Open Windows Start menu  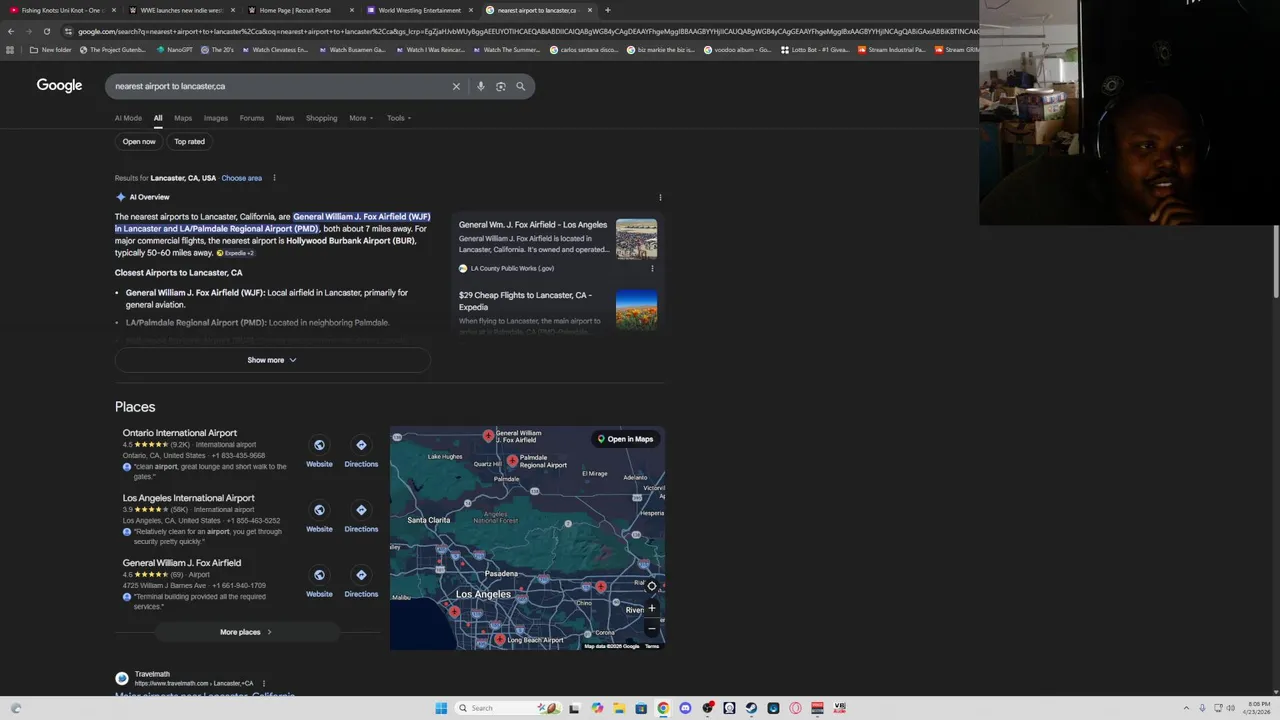[441, 708]
